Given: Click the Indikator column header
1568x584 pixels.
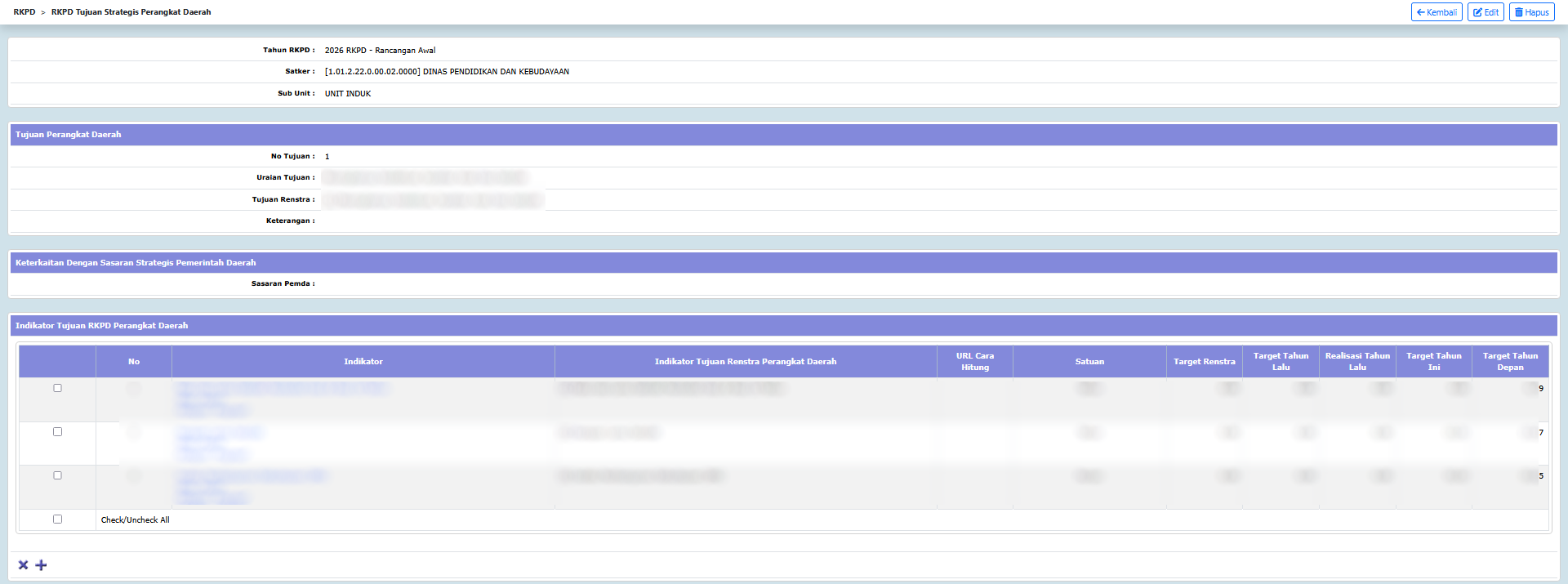Looking at the screenshot, I should click(x=363, y=362).
